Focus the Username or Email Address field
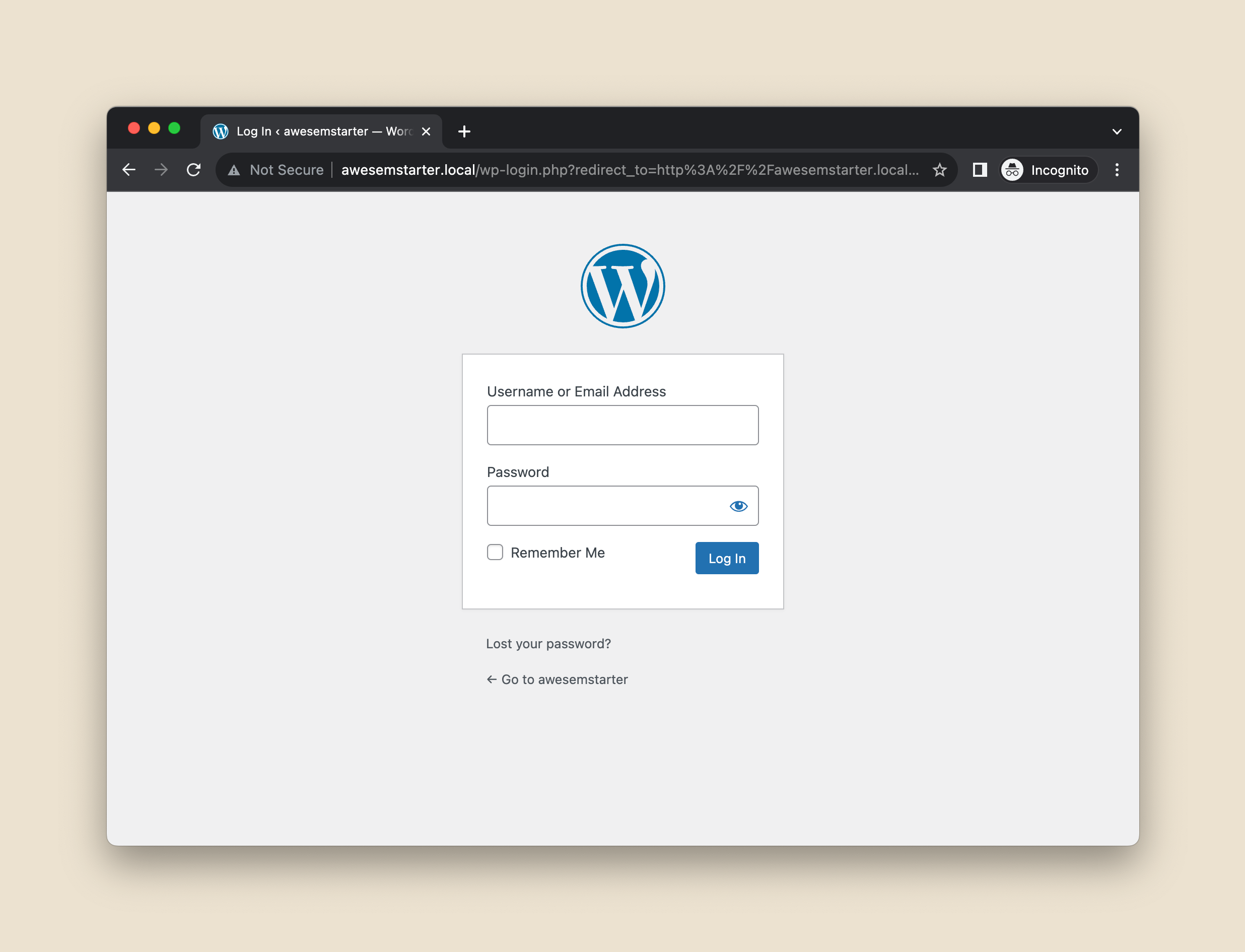This screenshot has height=952, width=1245. pos(622,425)
